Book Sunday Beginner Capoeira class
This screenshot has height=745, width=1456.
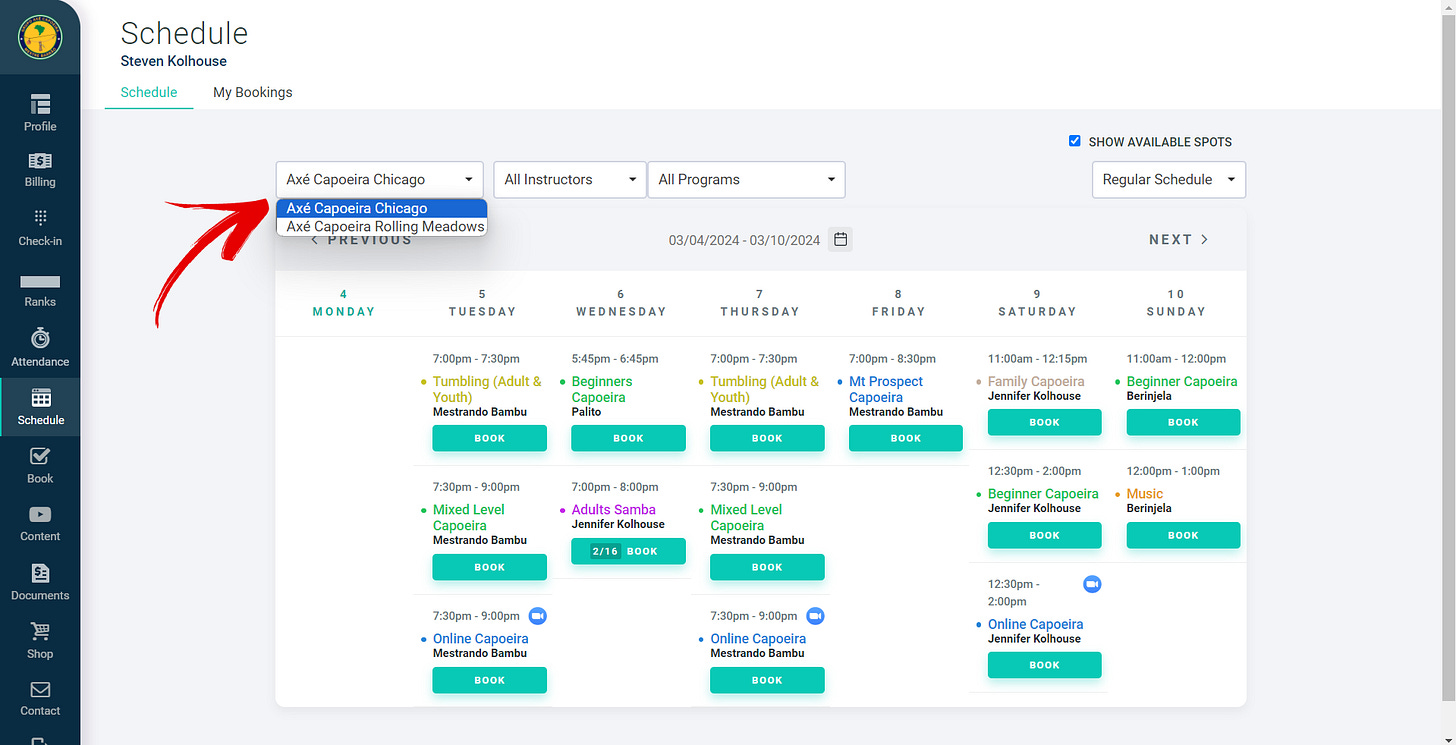1184,422
